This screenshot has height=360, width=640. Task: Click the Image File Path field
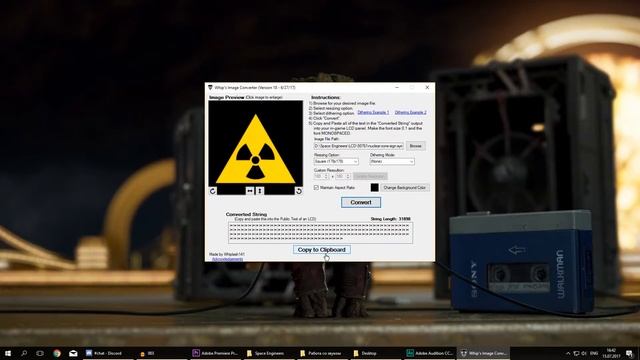click(x=359, y=146)
